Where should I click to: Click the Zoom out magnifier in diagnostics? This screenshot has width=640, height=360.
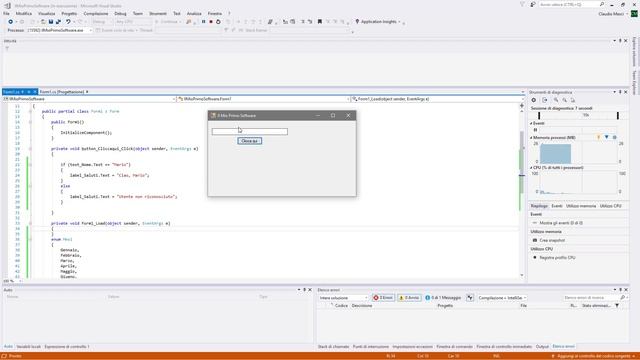564,100
